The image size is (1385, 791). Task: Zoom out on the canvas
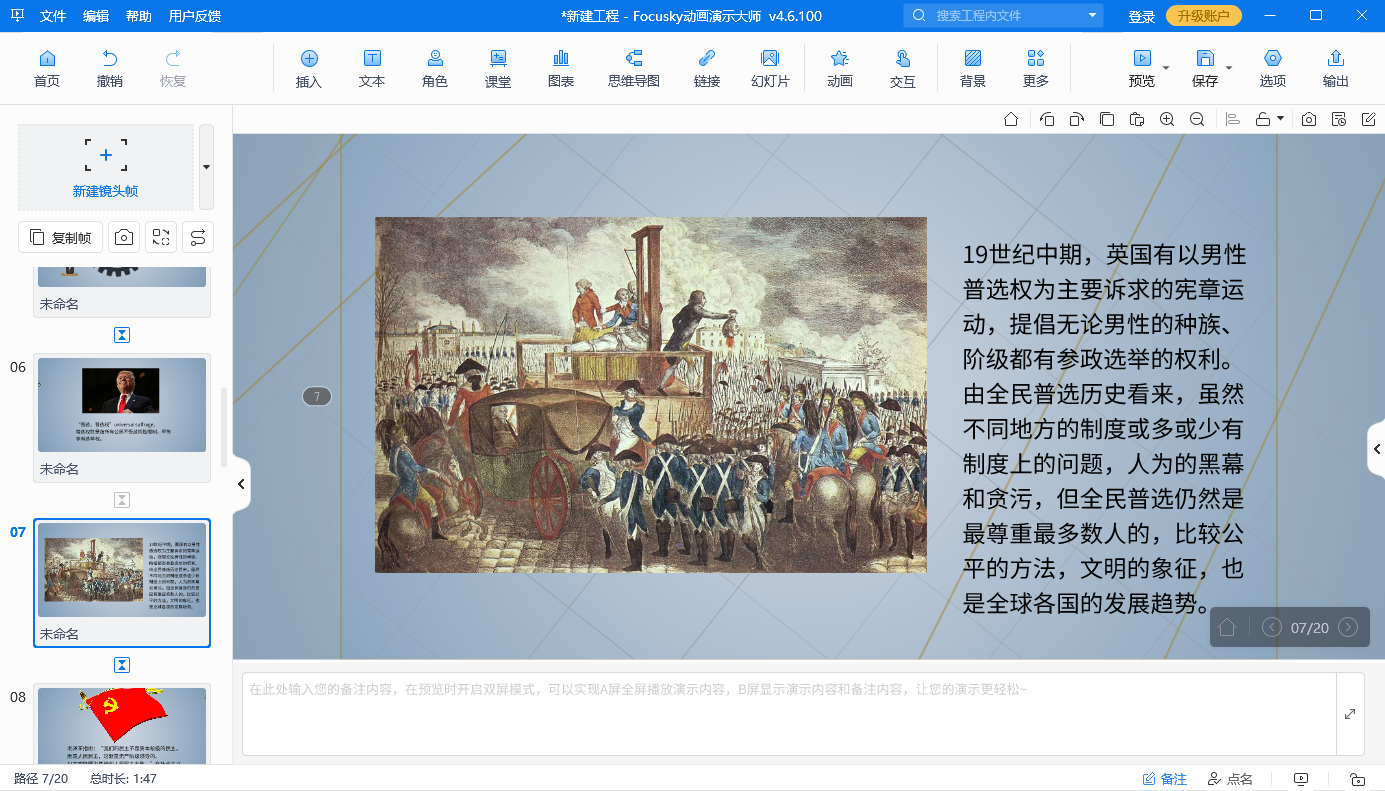1197,120
